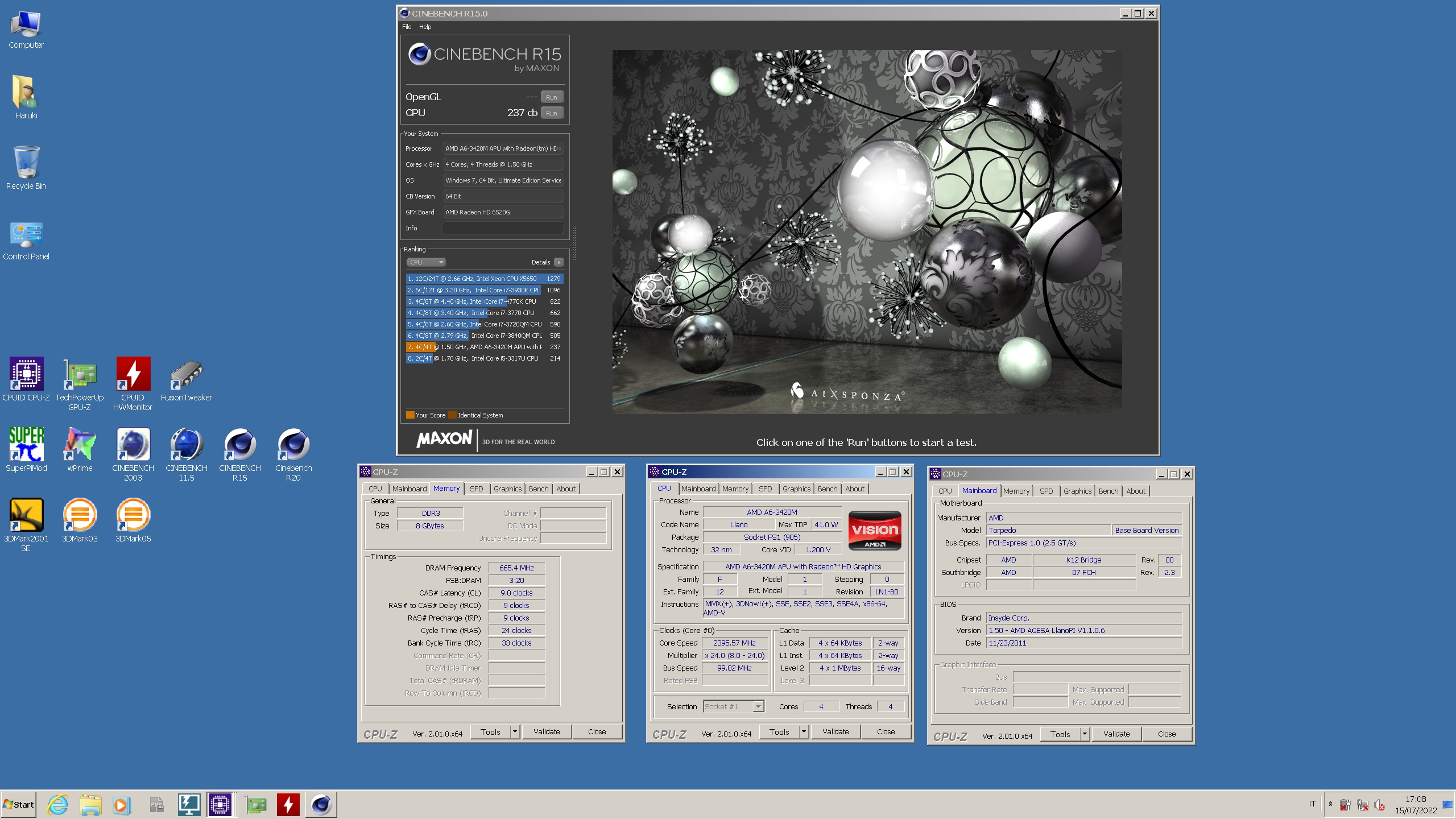Open Internet Explorer from the taskbar
This screenshot has height=819, width=1456.
(x=57, y=805)
